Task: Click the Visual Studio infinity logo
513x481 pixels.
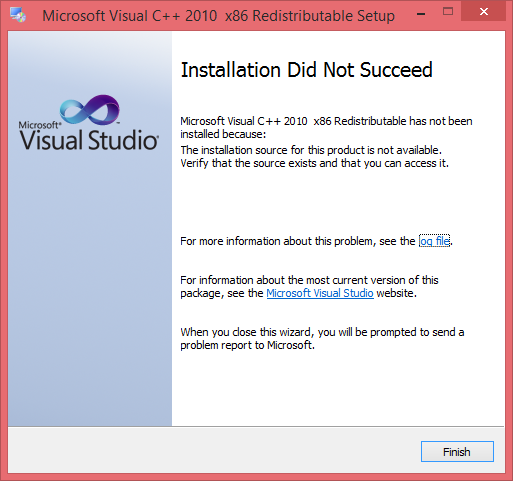Action: (90, 109)
